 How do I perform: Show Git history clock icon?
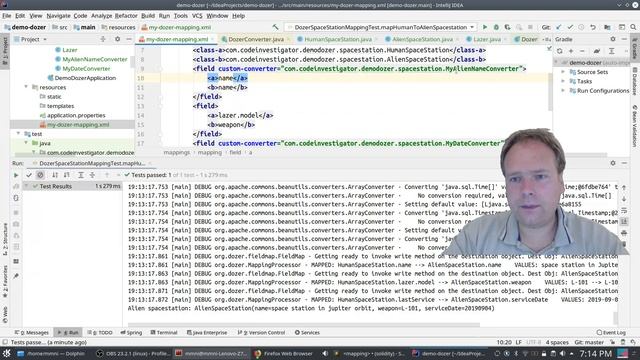pos(581,27)
